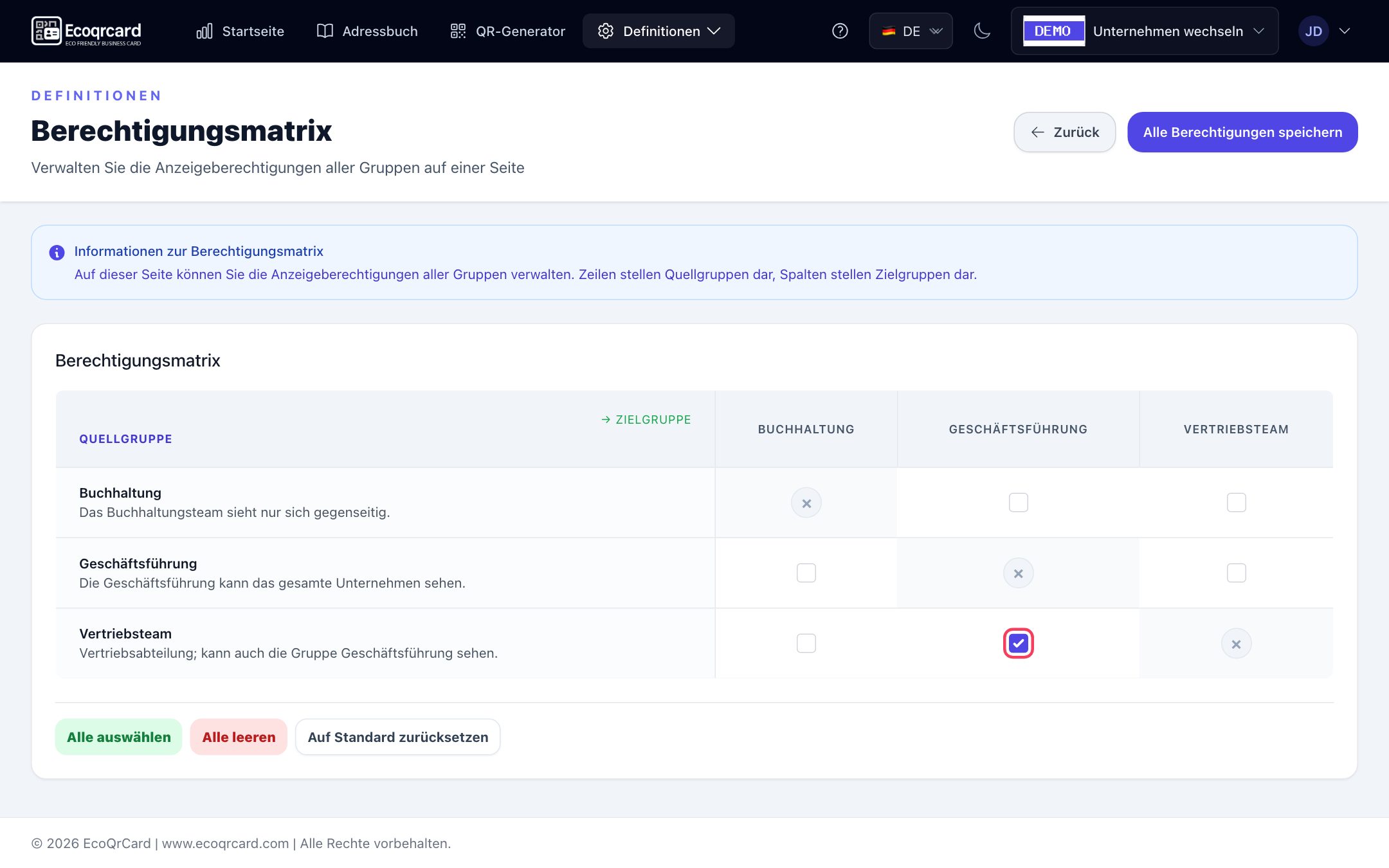Screen dimensions: 1389x868
Task: Click footer text www.ecoqrcard.com
Action: [x=225, y=843]
